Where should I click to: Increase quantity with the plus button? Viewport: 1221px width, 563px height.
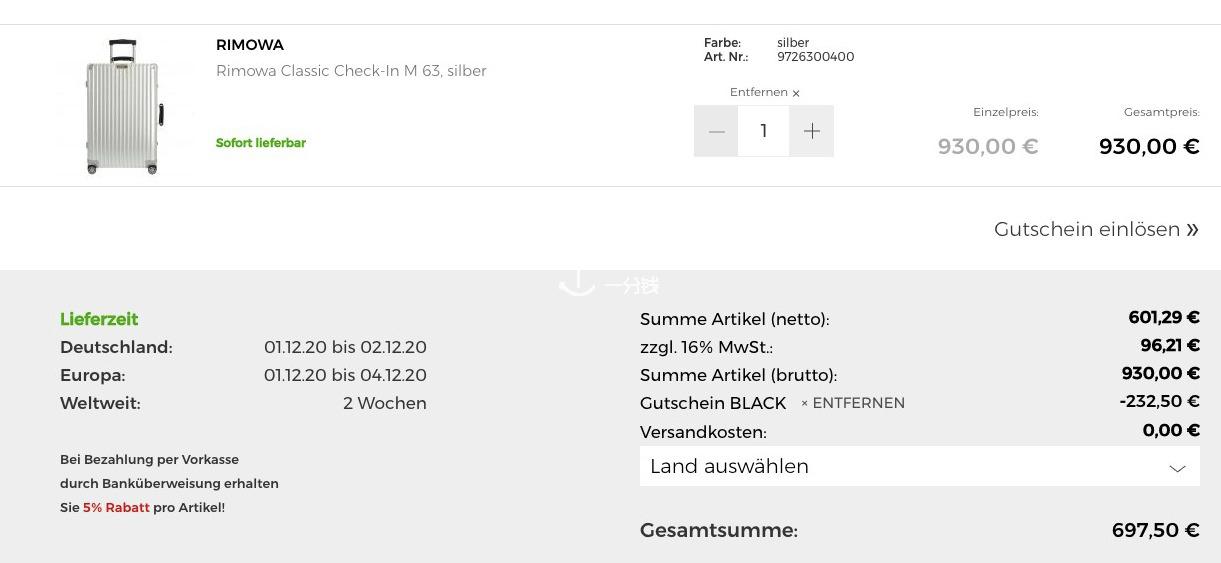coord(812,131)
